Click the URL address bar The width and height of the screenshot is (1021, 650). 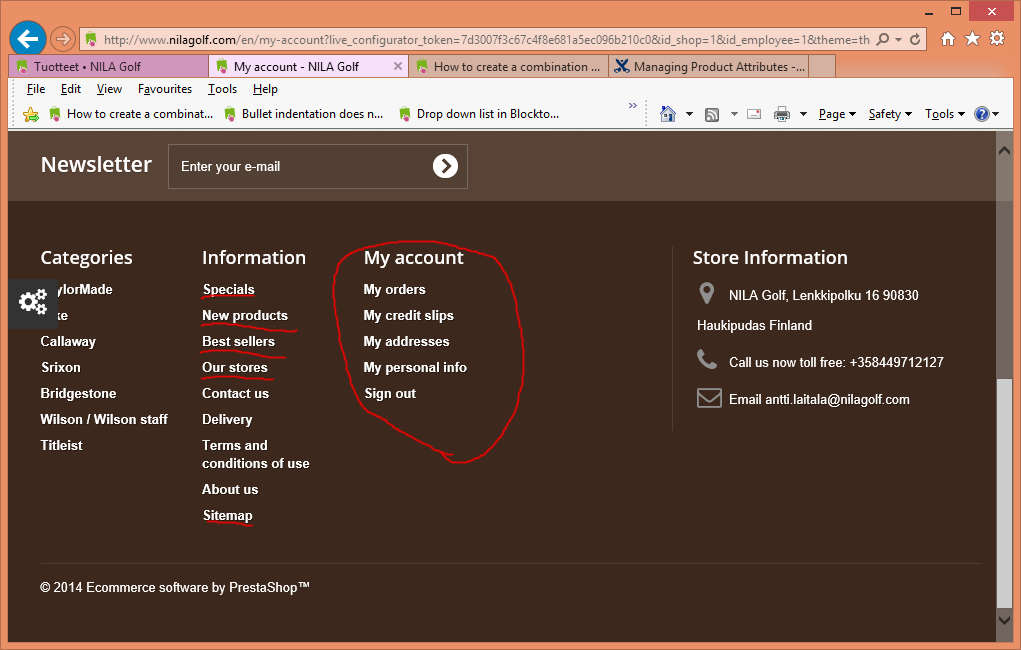coord(486,40)
